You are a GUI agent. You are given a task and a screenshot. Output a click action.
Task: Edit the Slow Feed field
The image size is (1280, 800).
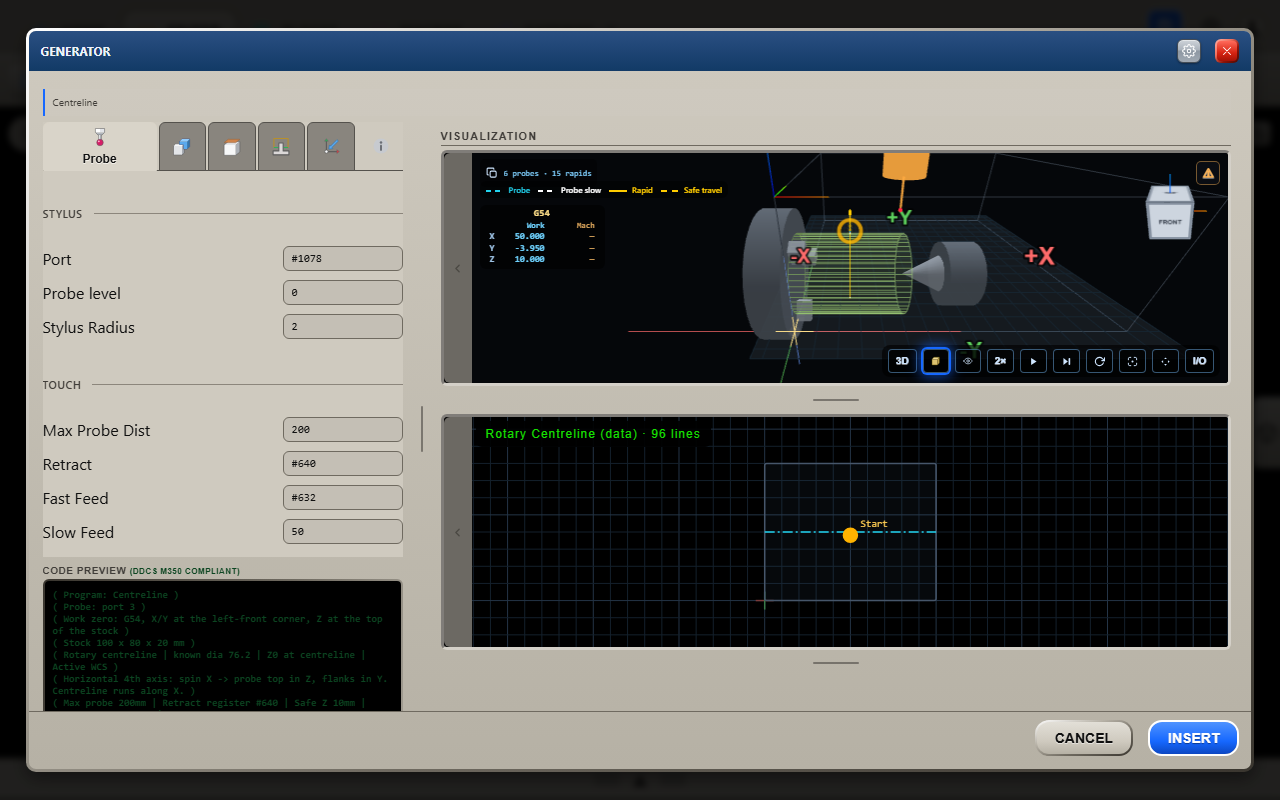(343, 532)
